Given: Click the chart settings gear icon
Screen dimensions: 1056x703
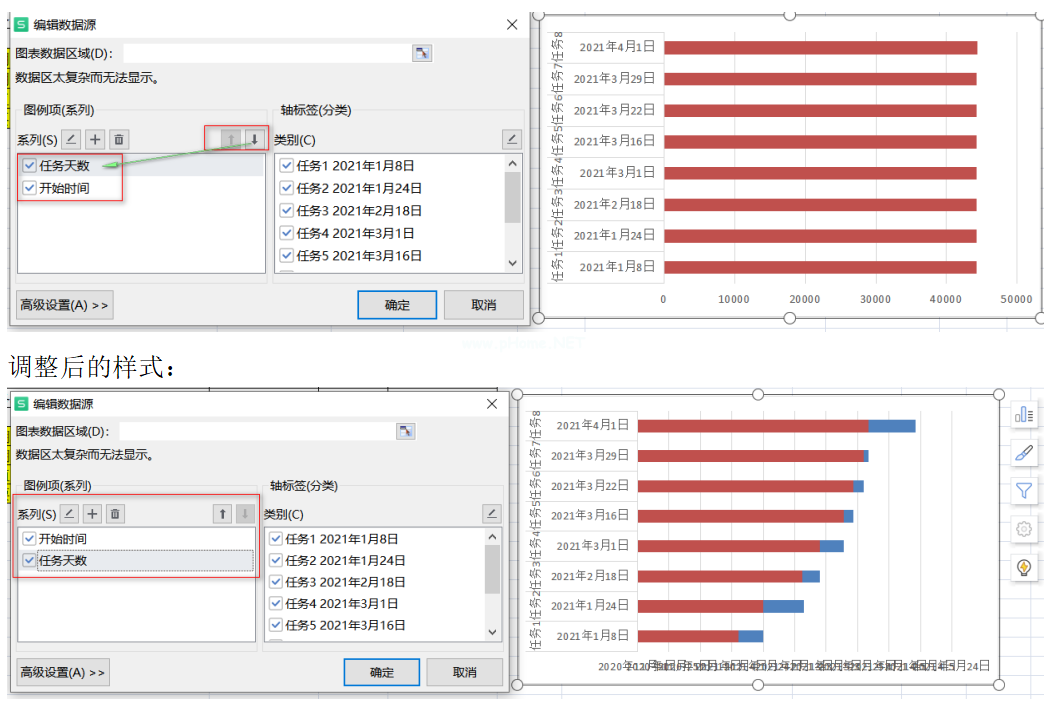Looking at the screenshot, I should coord(1024,529).
